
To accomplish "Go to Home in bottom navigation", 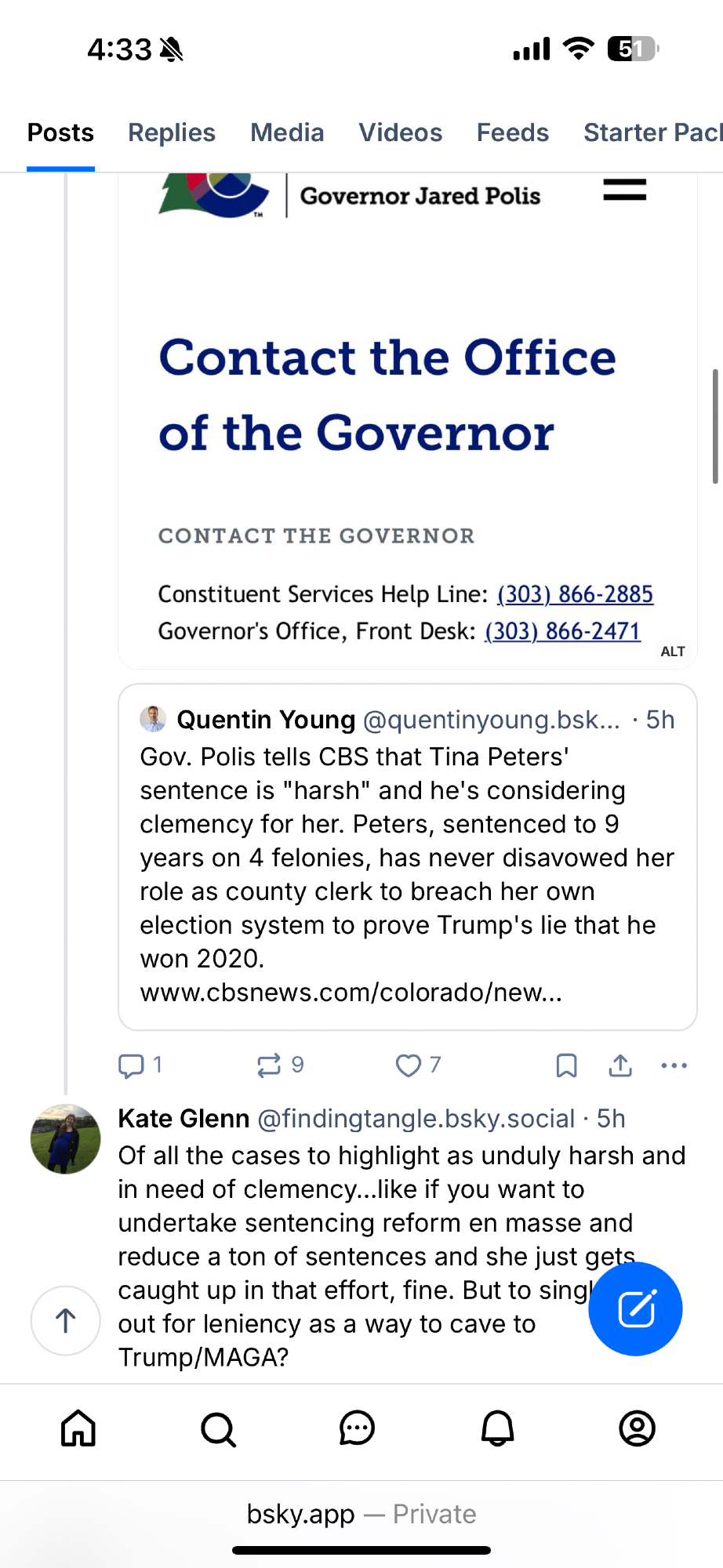I will [x=78, y=1428].
